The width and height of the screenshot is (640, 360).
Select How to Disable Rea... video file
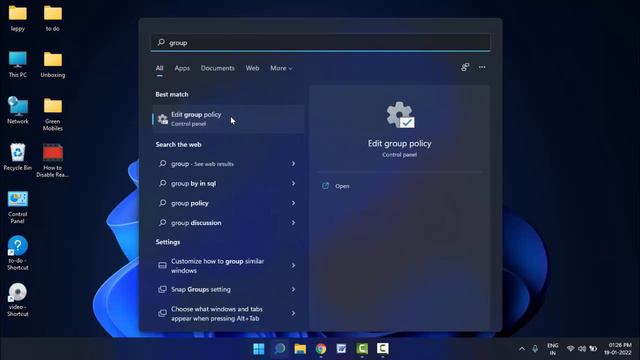pyautogui.click(x=53, y=161)
